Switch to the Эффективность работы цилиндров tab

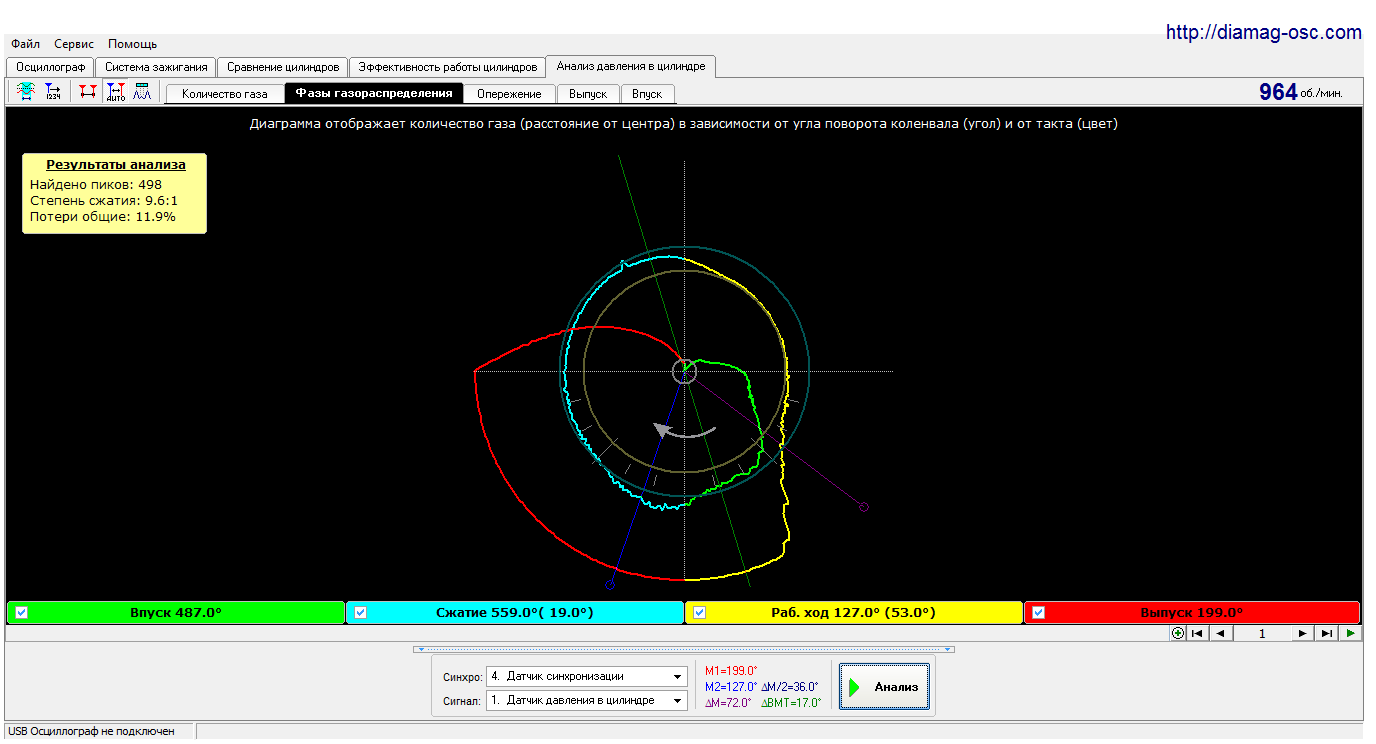448,67
